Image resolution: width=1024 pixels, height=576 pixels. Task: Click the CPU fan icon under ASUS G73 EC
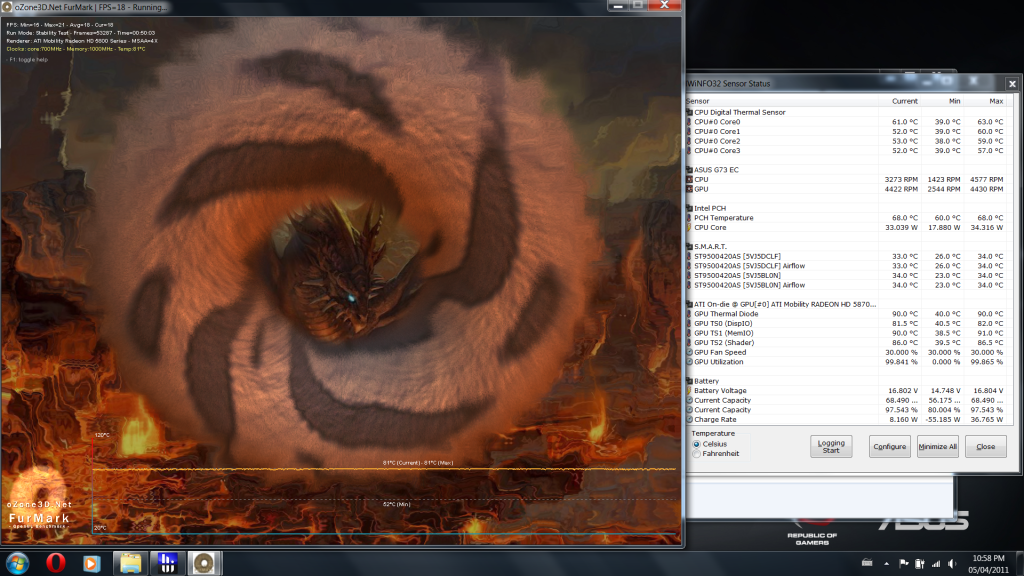click(689, 180)
